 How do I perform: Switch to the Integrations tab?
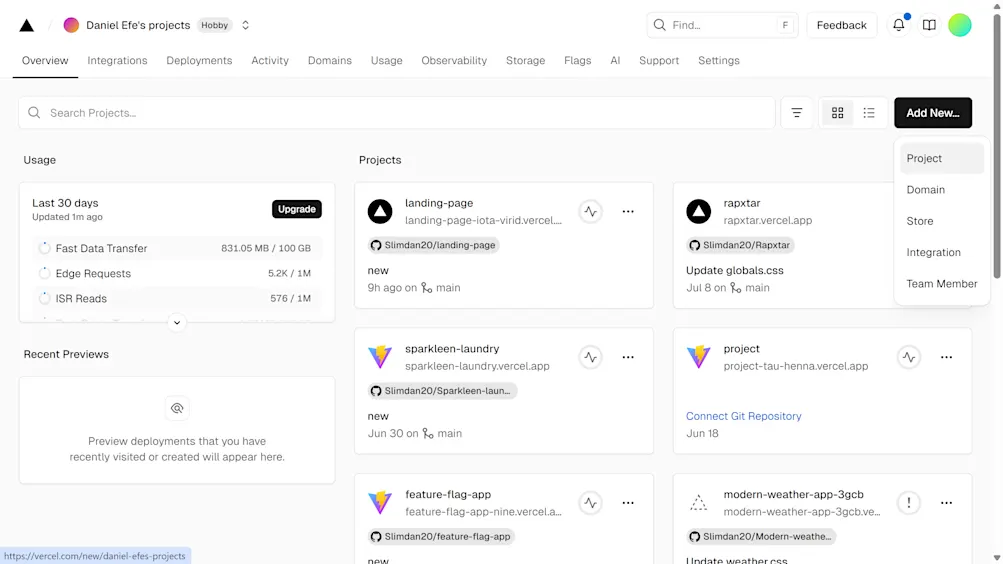pos(117,60)
